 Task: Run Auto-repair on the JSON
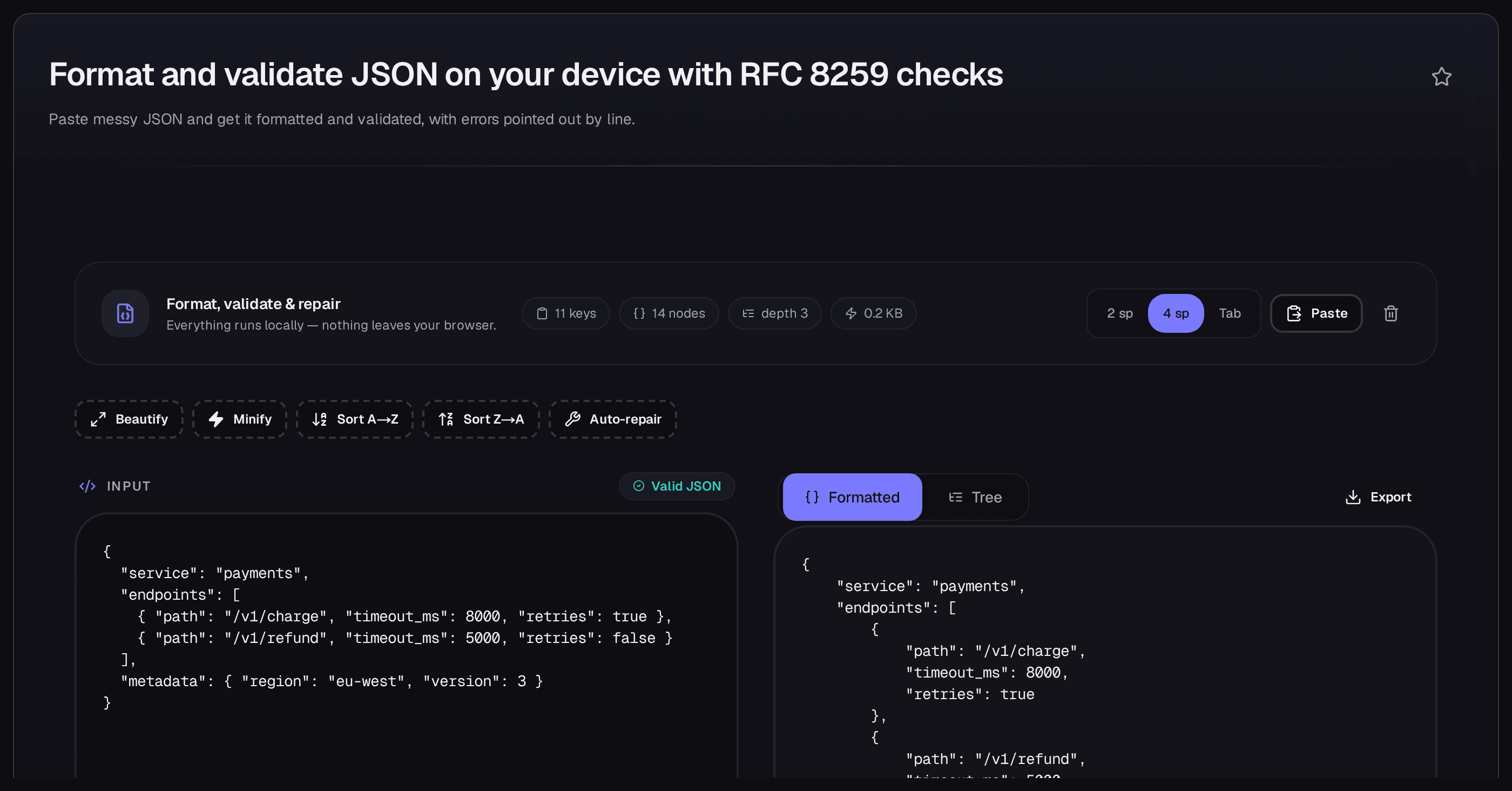tap(613, 419)
